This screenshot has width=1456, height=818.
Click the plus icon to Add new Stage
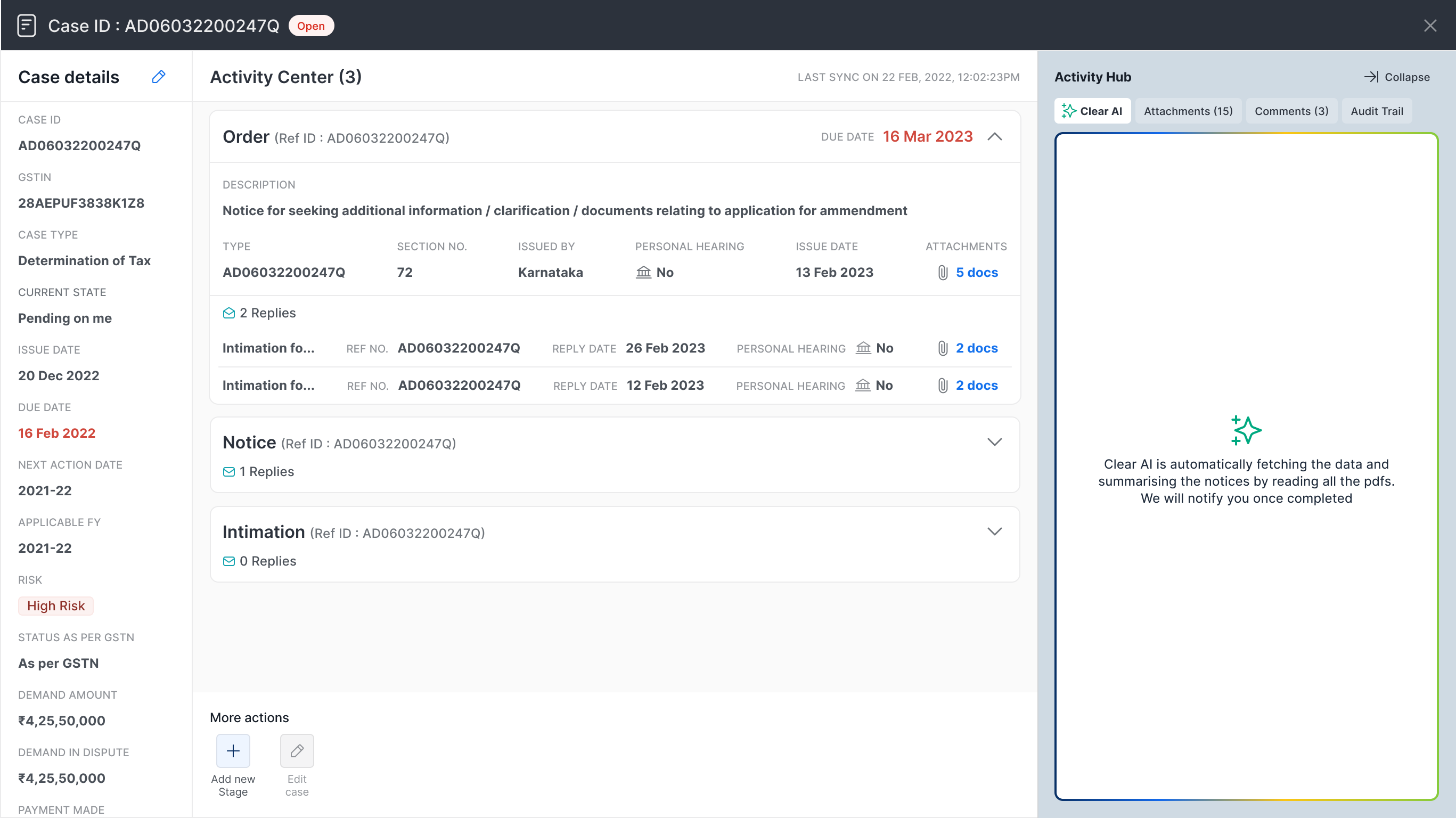click(233, 751)
